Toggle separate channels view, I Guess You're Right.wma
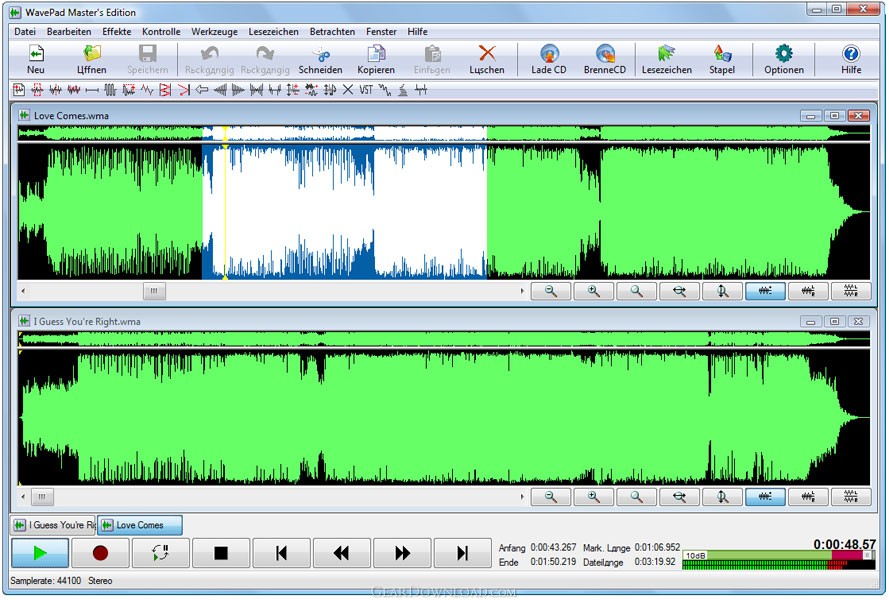889x600 pixels. coord(851,497)
